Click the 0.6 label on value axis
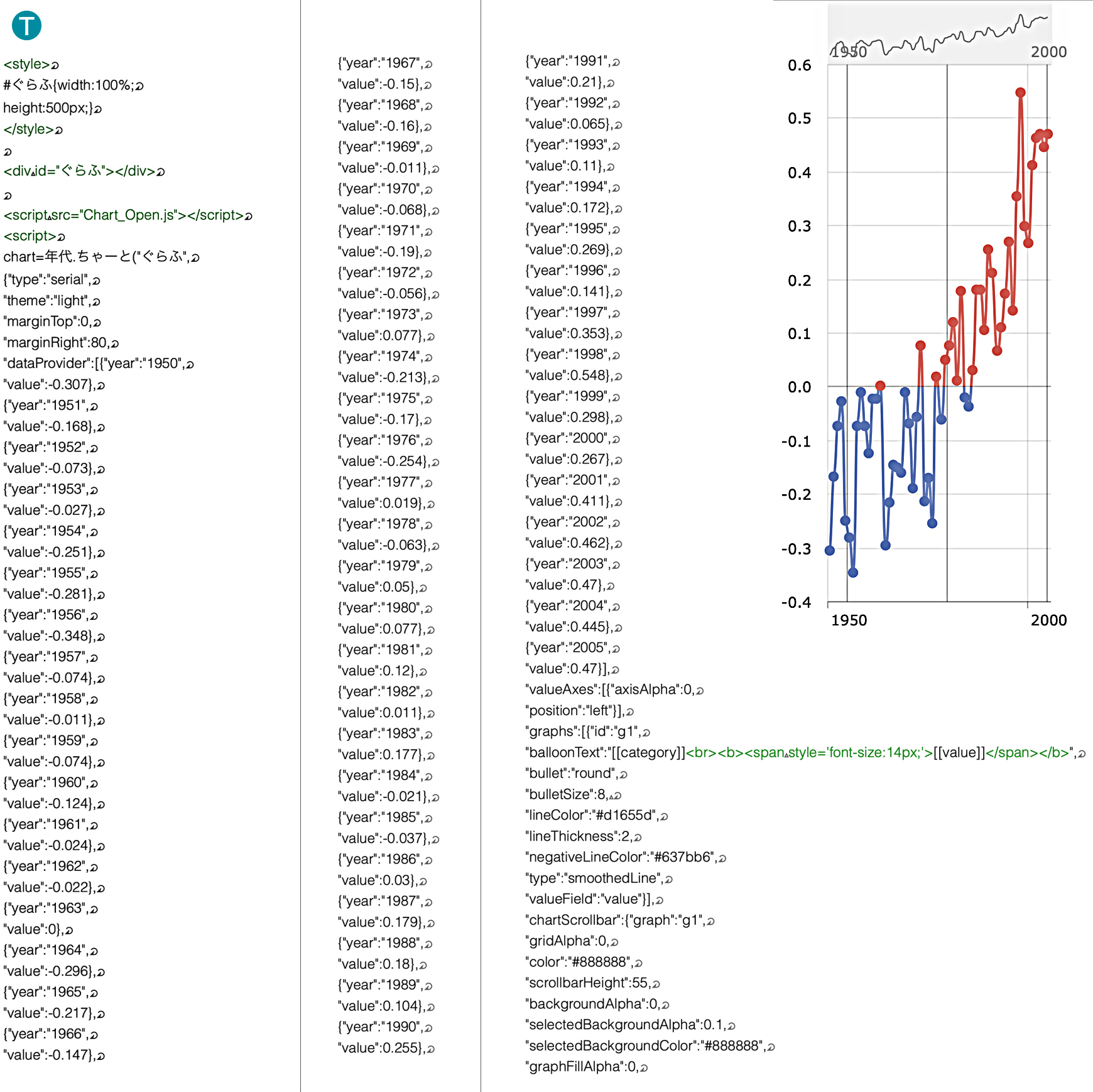This screenshot has width=1093, height=1092. (x=800, y=65)
